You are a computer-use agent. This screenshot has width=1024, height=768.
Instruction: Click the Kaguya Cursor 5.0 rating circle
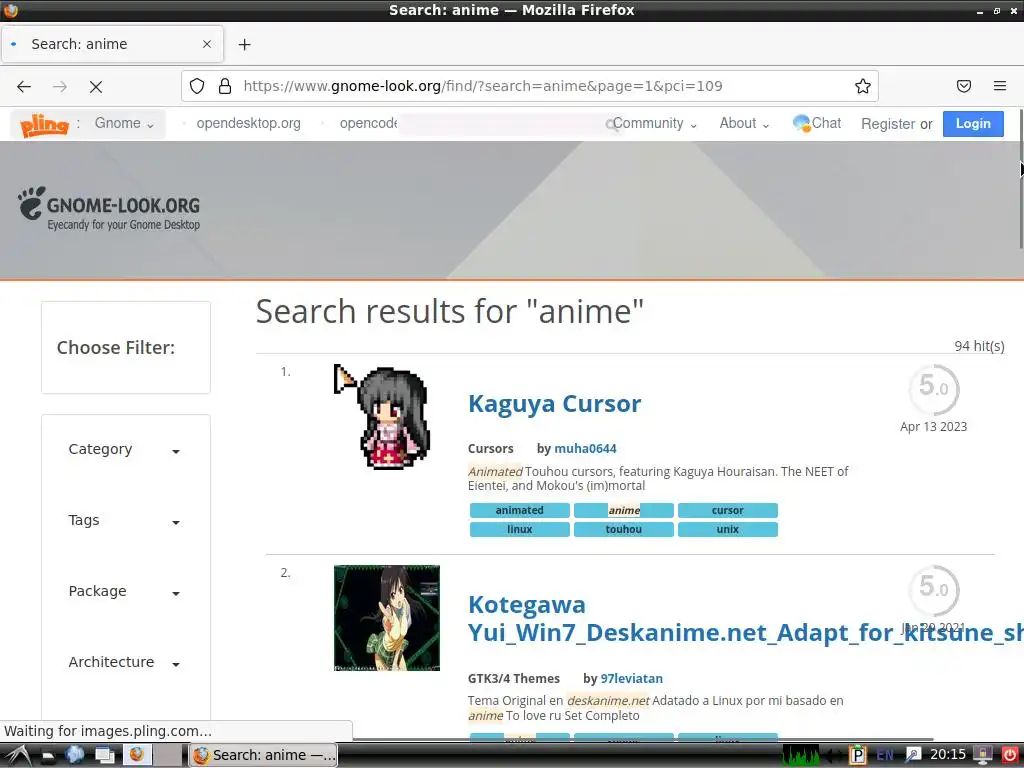pyautogui.click(x=934, y=390)
